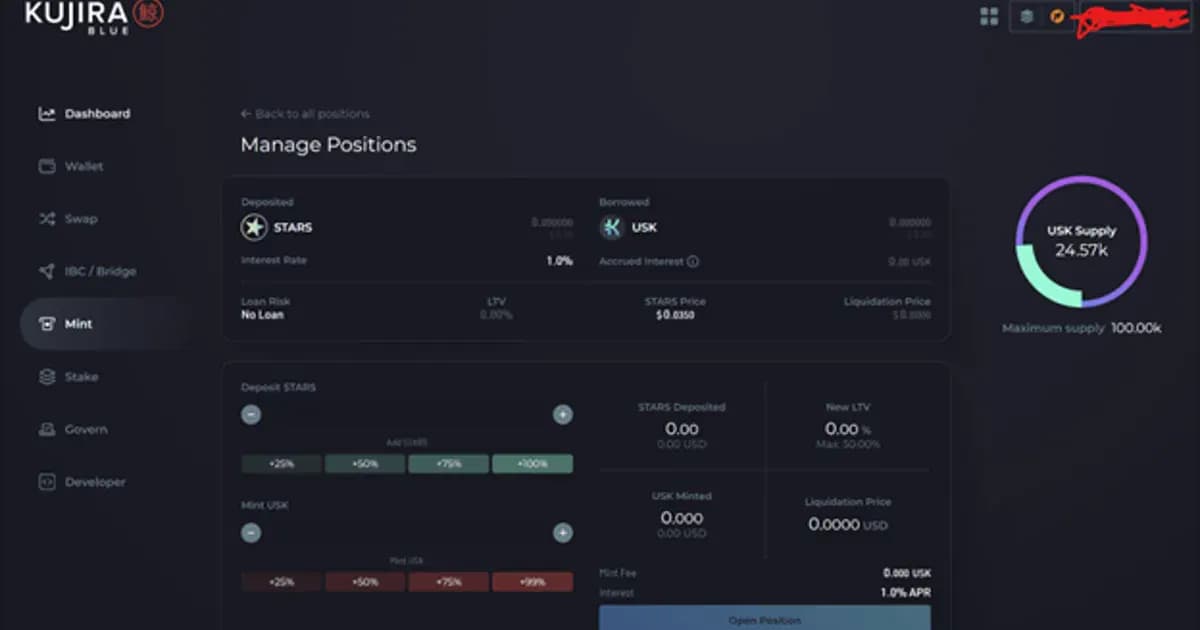Image resolution: width=1200 pixels, height=630 pixels.
Task: Click the New LTV 0.00 % value
Action: point(847,429)
